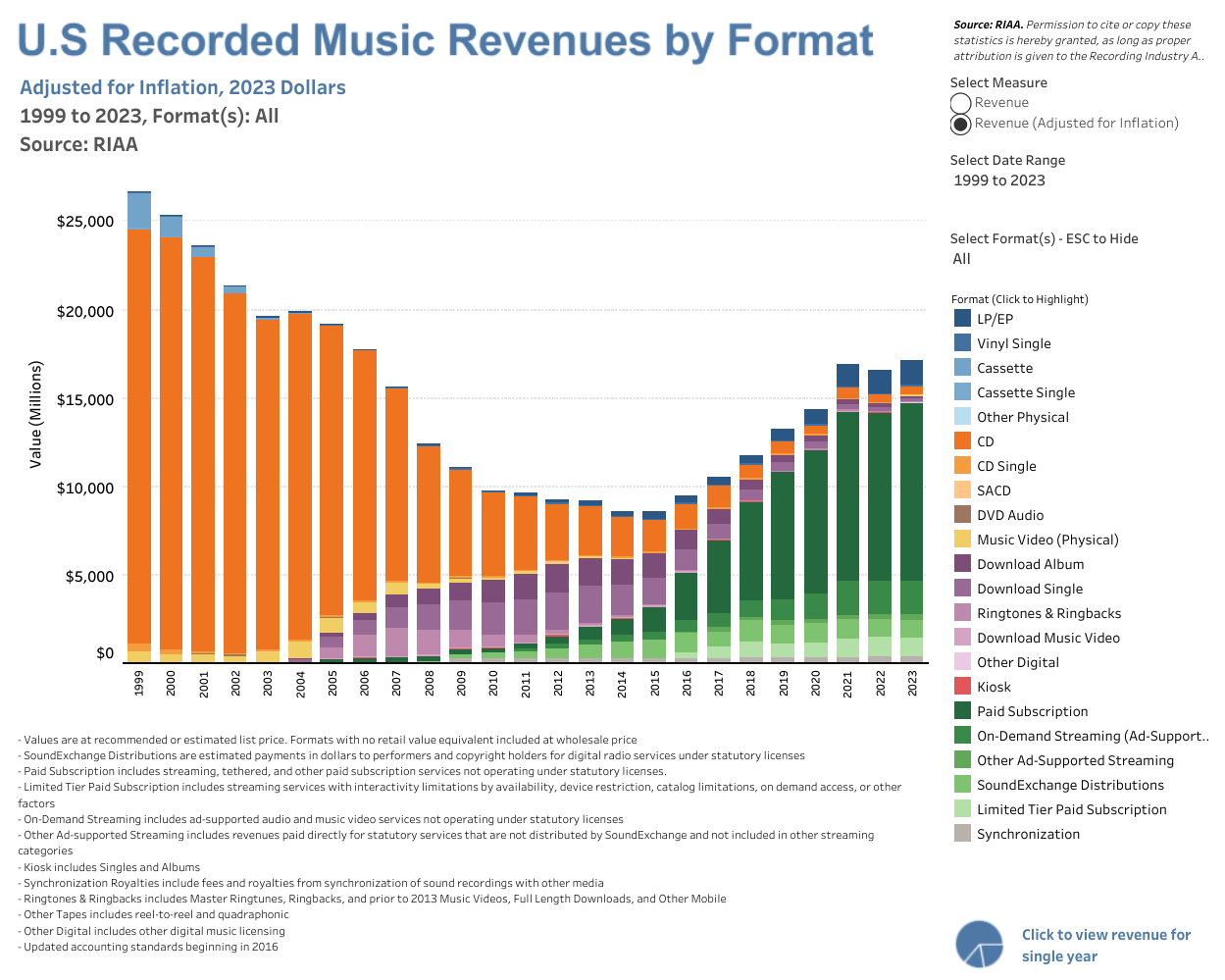
Task: Click the Kiosk legend label
Action: point(994,687)
